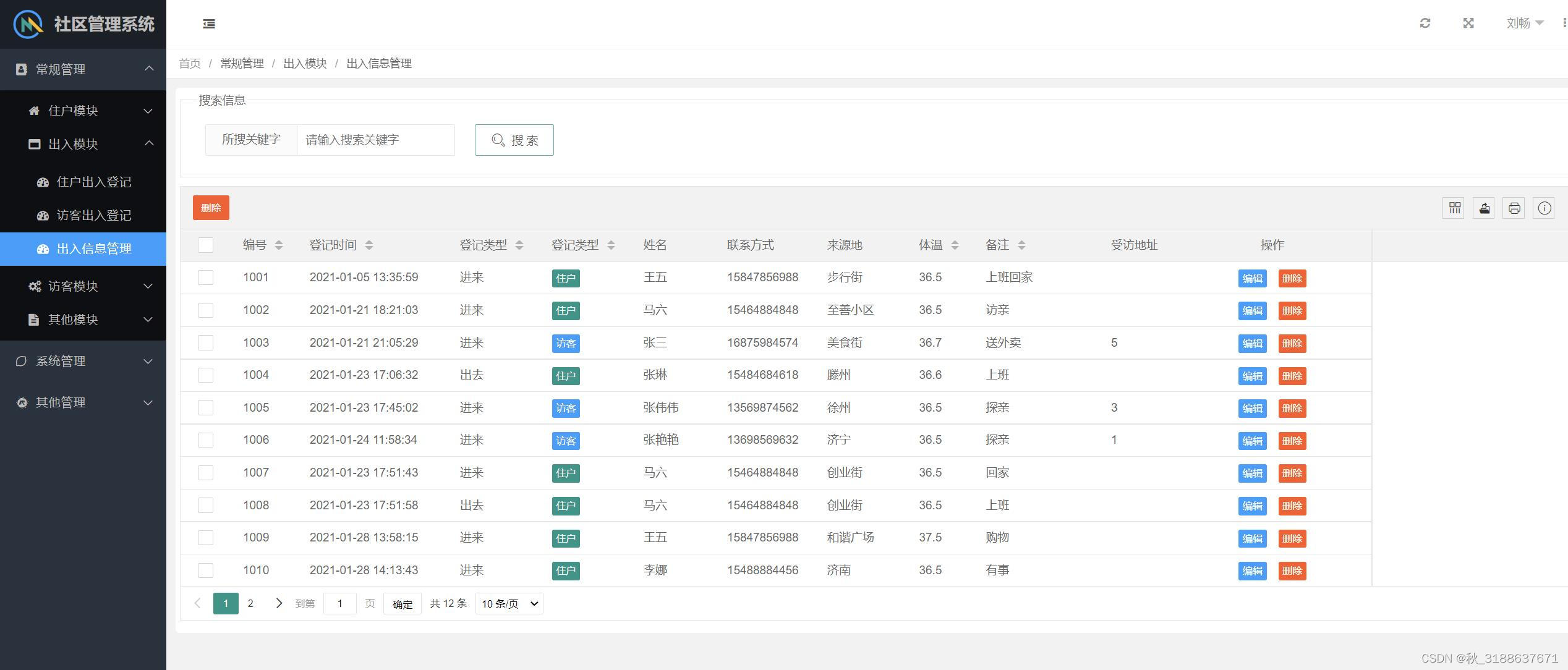
Task: Click the 37.5 temperature cell
Action: 930,538
